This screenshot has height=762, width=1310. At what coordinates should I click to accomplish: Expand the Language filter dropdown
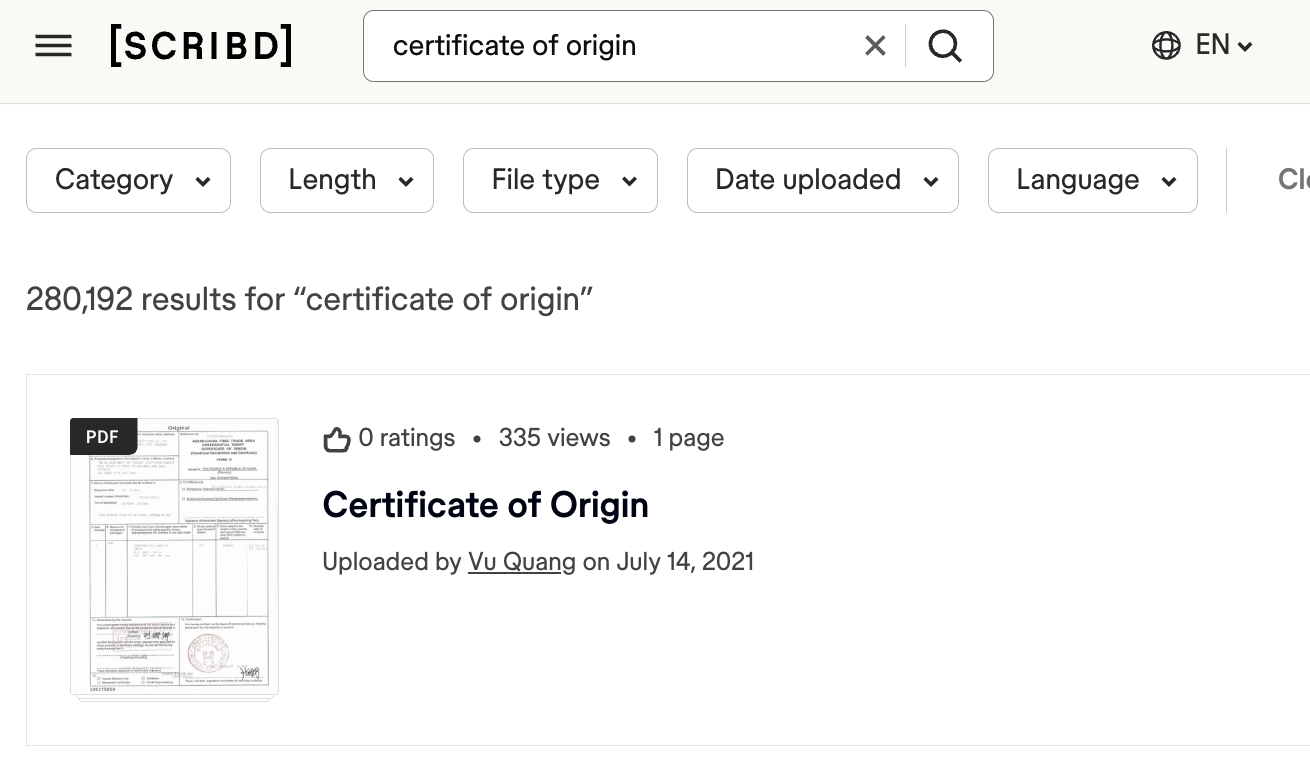pyautogui.click(x=1092, y=180)
